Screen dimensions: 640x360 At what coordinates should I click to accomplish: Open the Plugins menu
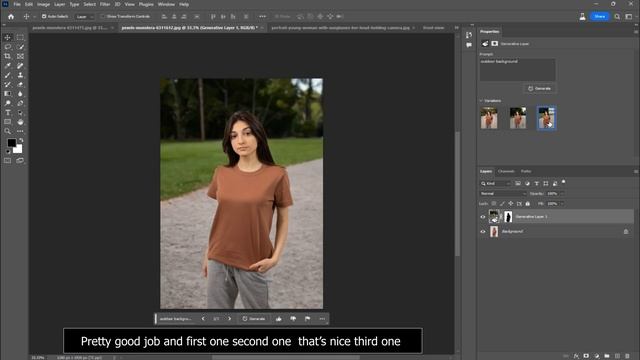click(146, 4)
